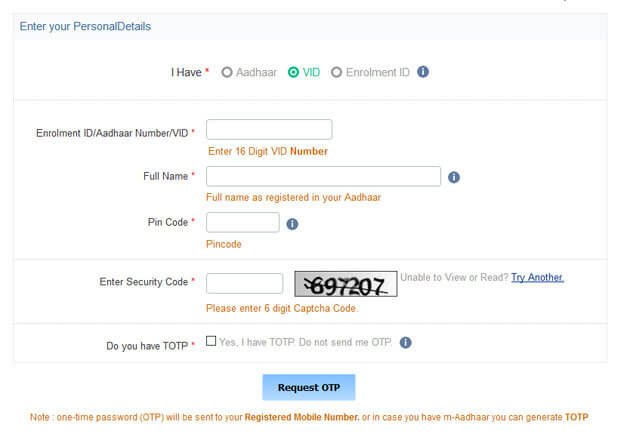This screenshot has height=440, width=630.
Task: Focus the Enrolment ID/Aadhaar Number/VID input box
Action: [x=269, y=129]
